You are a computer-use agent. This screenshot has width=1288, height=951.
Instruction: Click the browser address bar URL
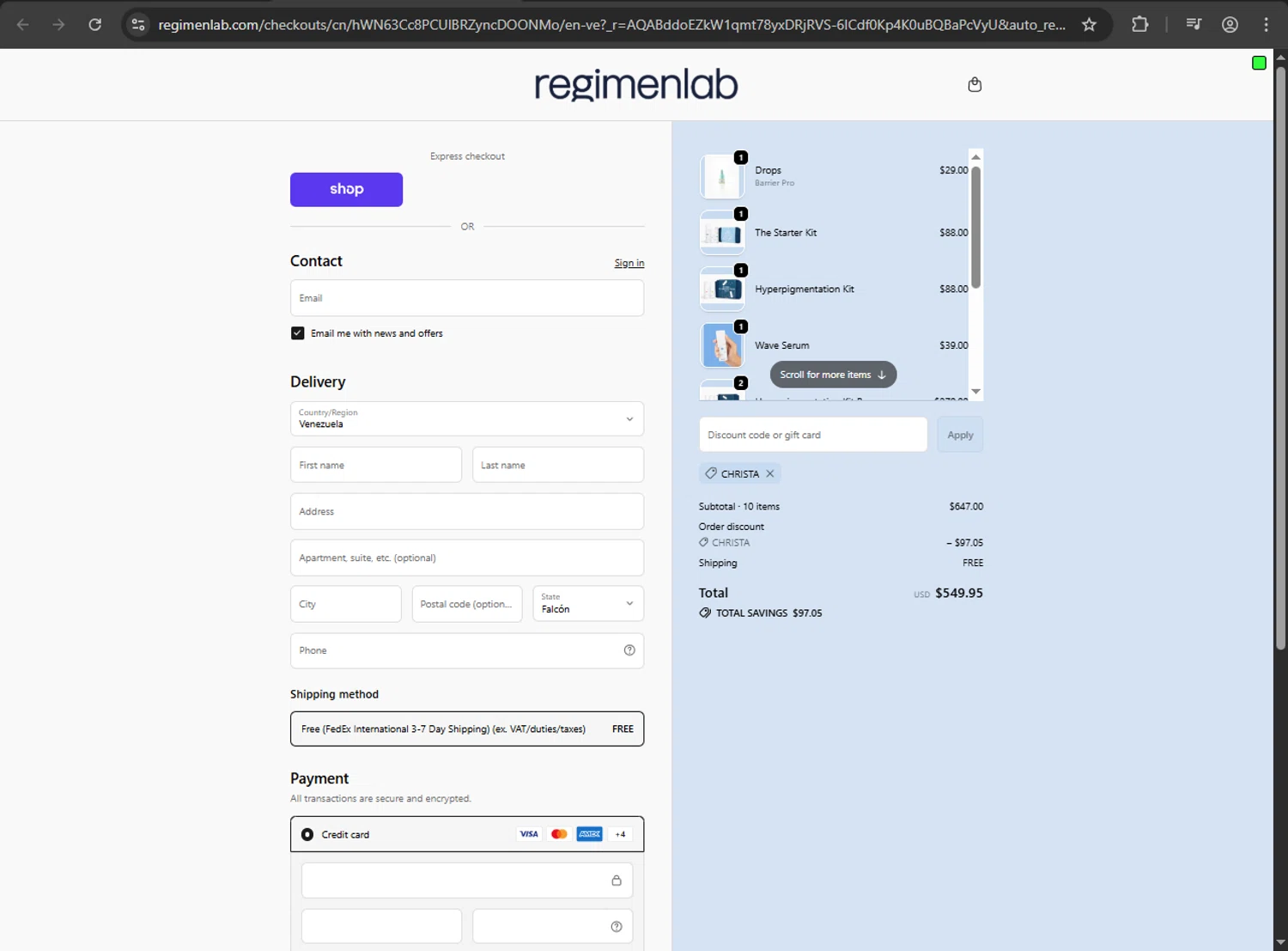(x=611, y=25)
